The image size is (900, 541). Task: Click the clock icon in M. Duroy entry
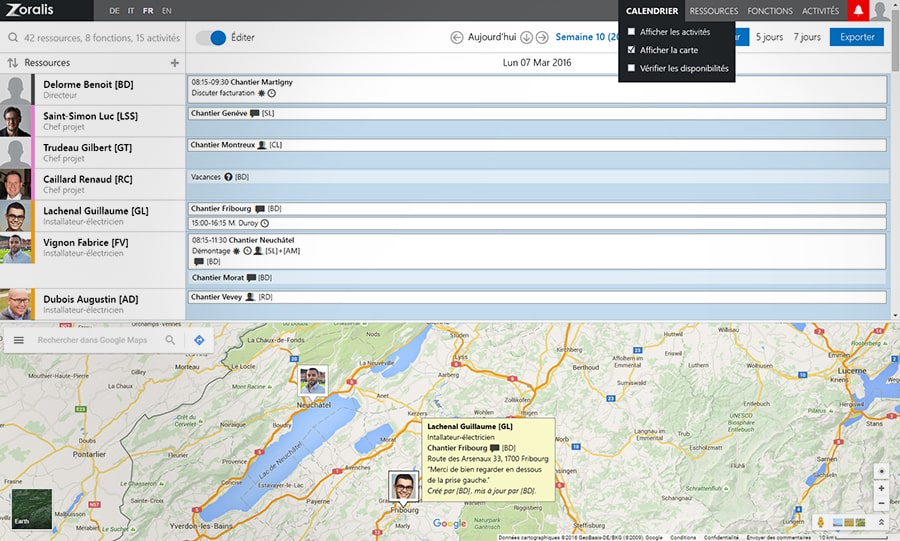tap(265, 223)
